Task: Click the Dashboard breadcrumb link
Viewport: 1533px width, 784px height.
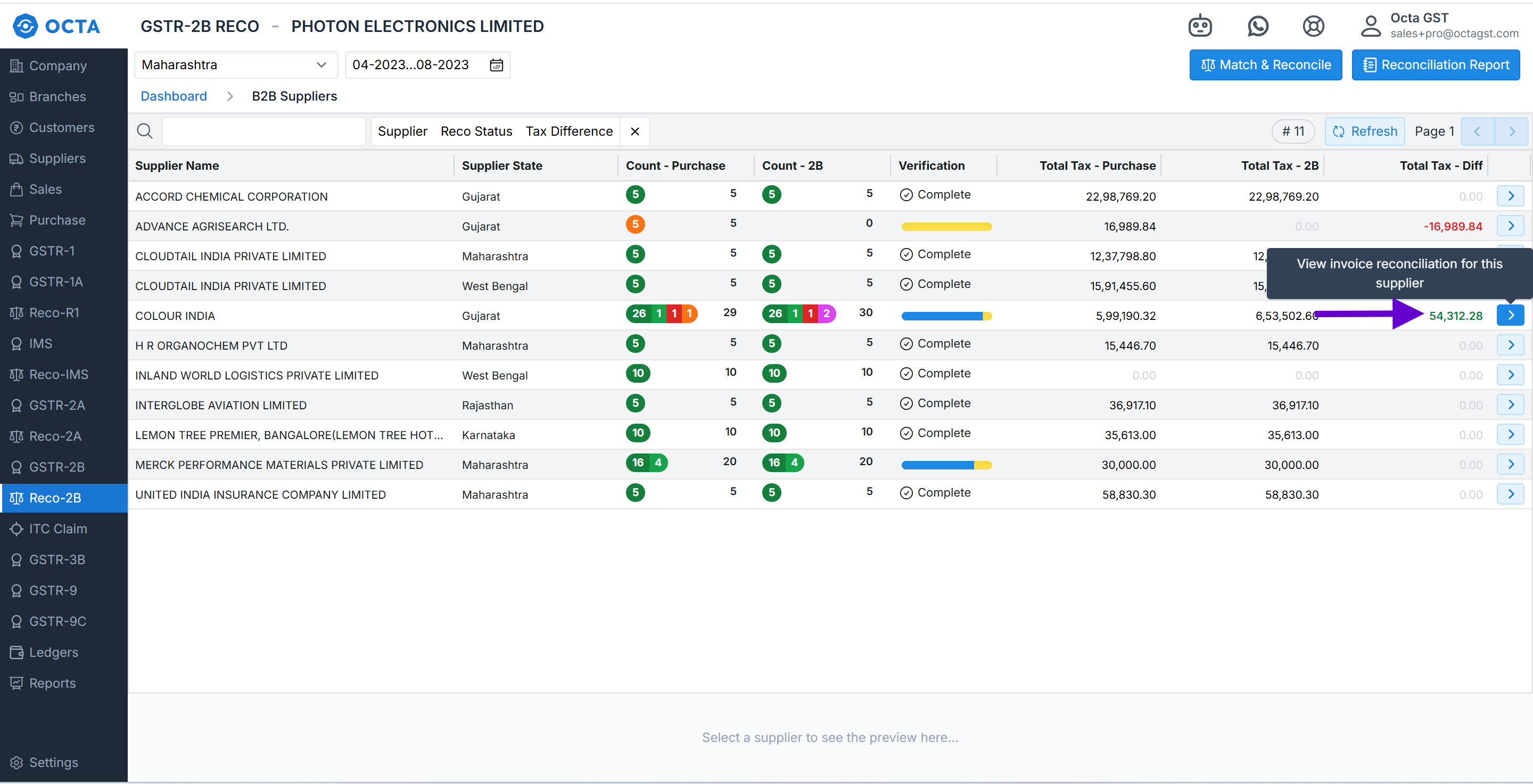Action: [x=173, y=96]
